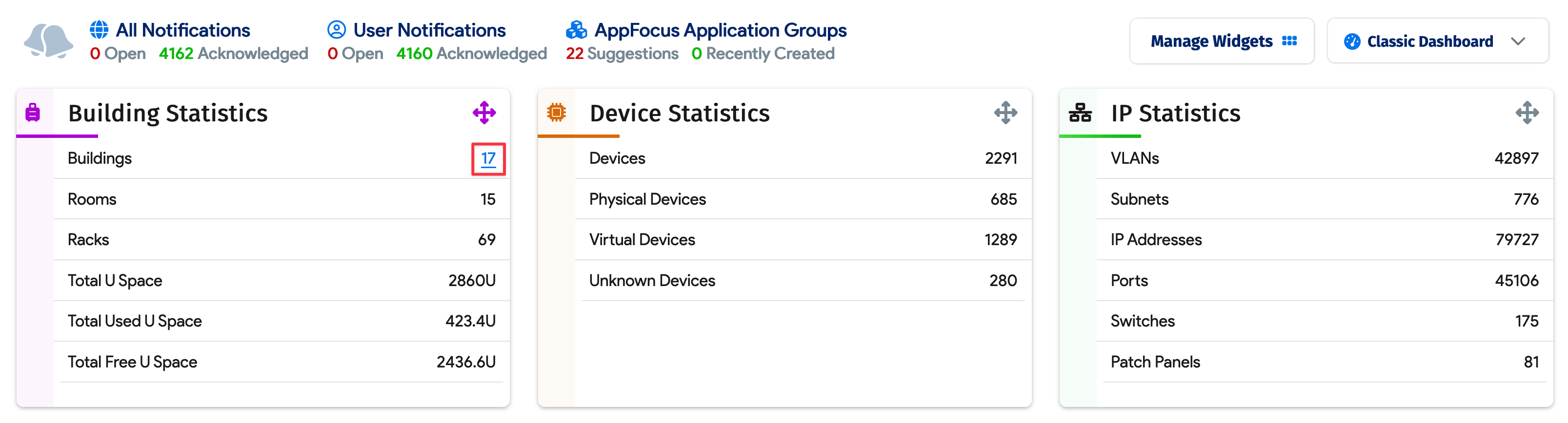The height and width of the screenshot is (423, 1568).
Task: Click the Device Statistics chip icon
Action: tap(556, 113)
